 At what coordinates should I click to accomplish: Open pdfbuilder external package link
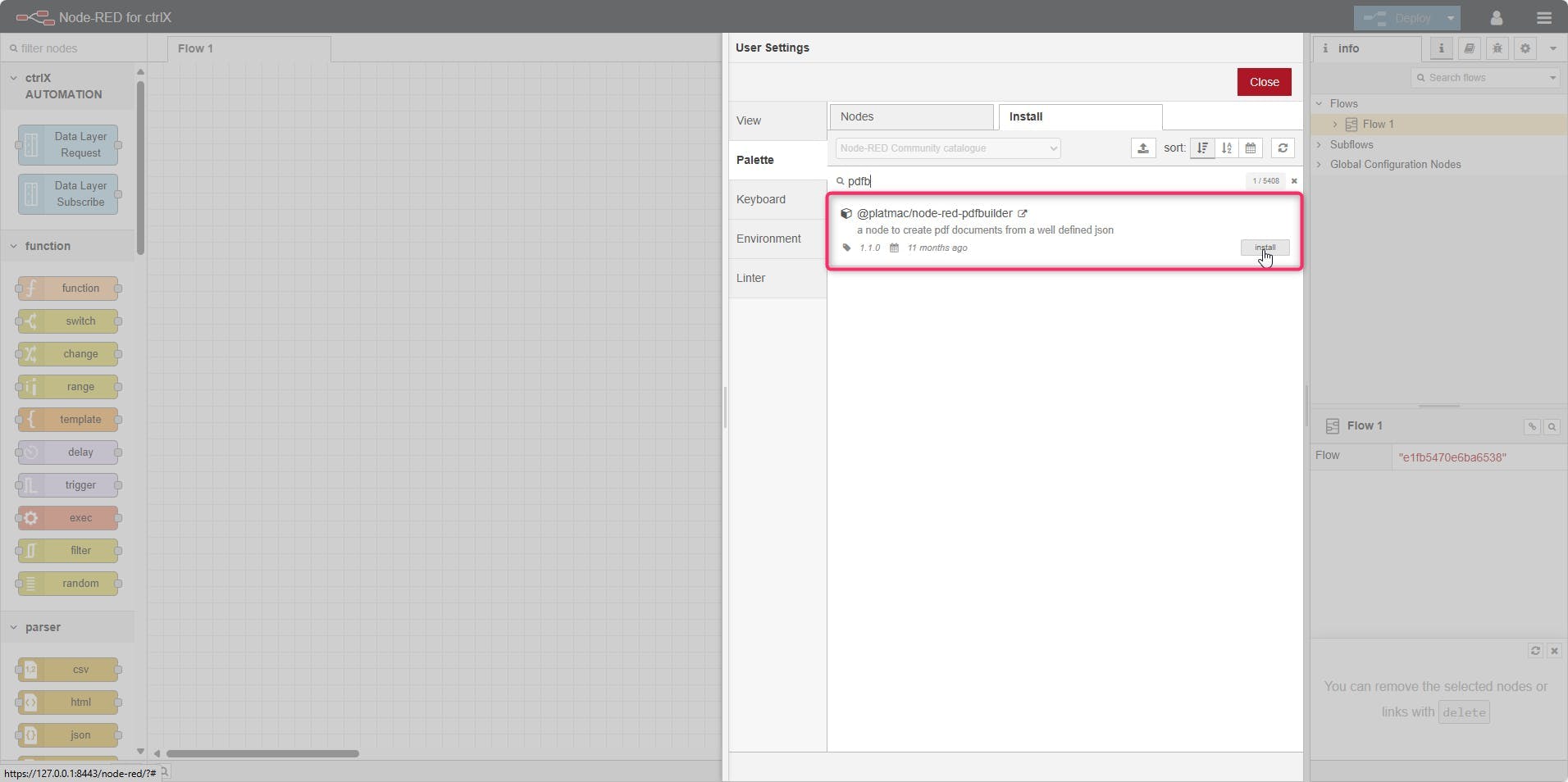click(x=1023, y=213)
